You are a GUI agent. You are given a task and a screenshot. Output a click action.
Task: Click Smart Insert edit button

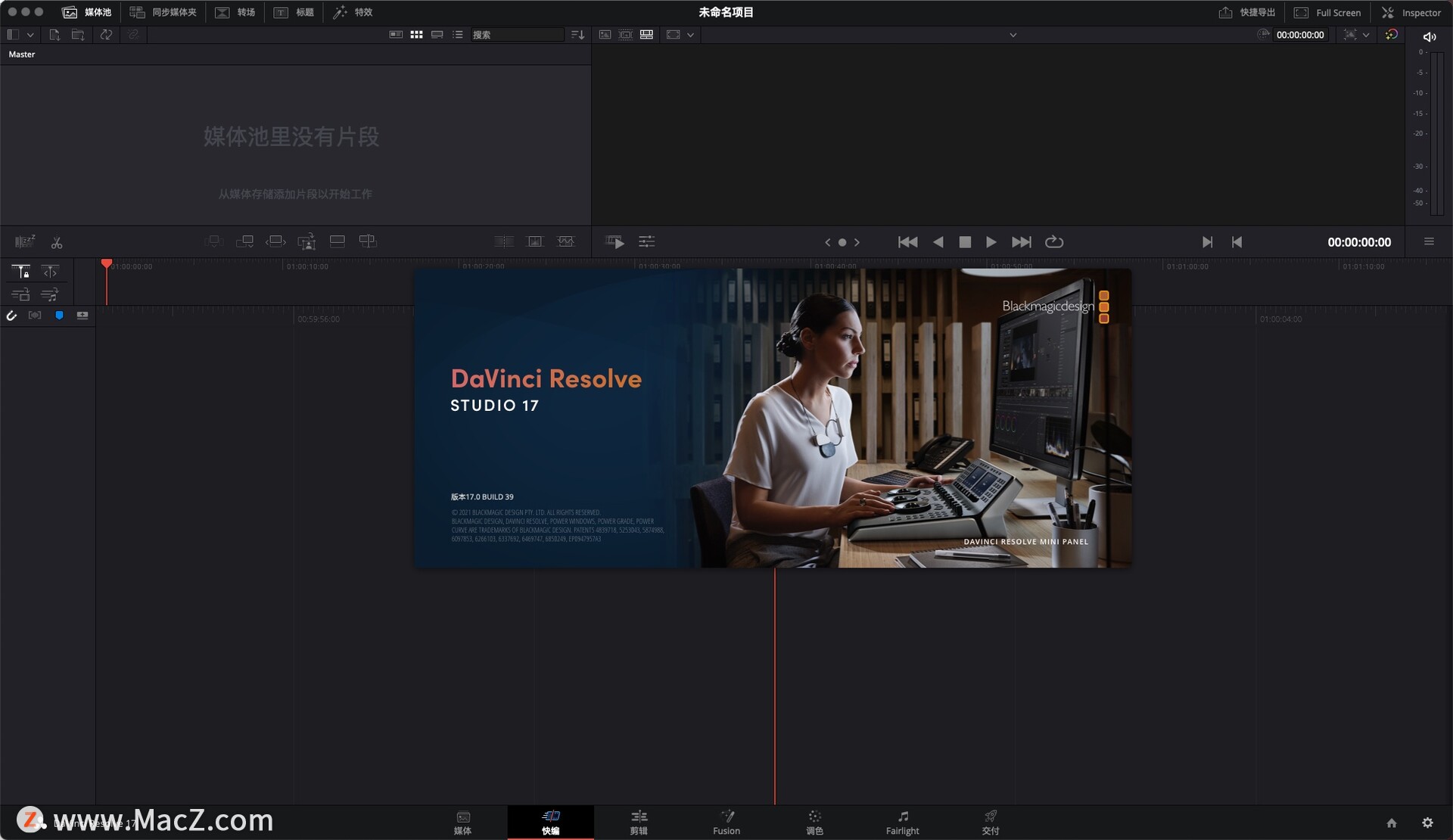click(x=214, y=241)
